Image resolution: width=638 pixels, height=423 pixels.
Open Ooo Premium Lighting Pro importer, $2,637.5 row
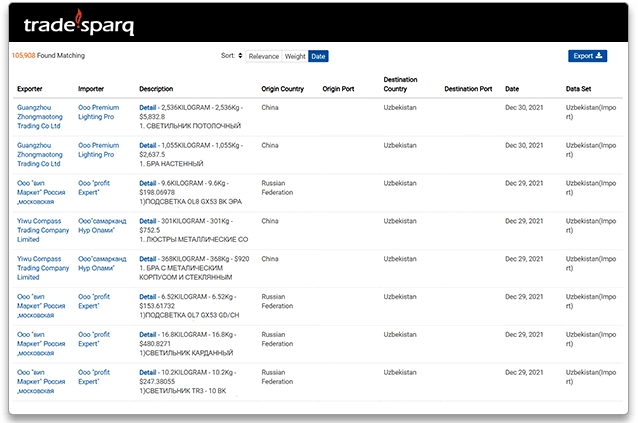coord(98,150)
